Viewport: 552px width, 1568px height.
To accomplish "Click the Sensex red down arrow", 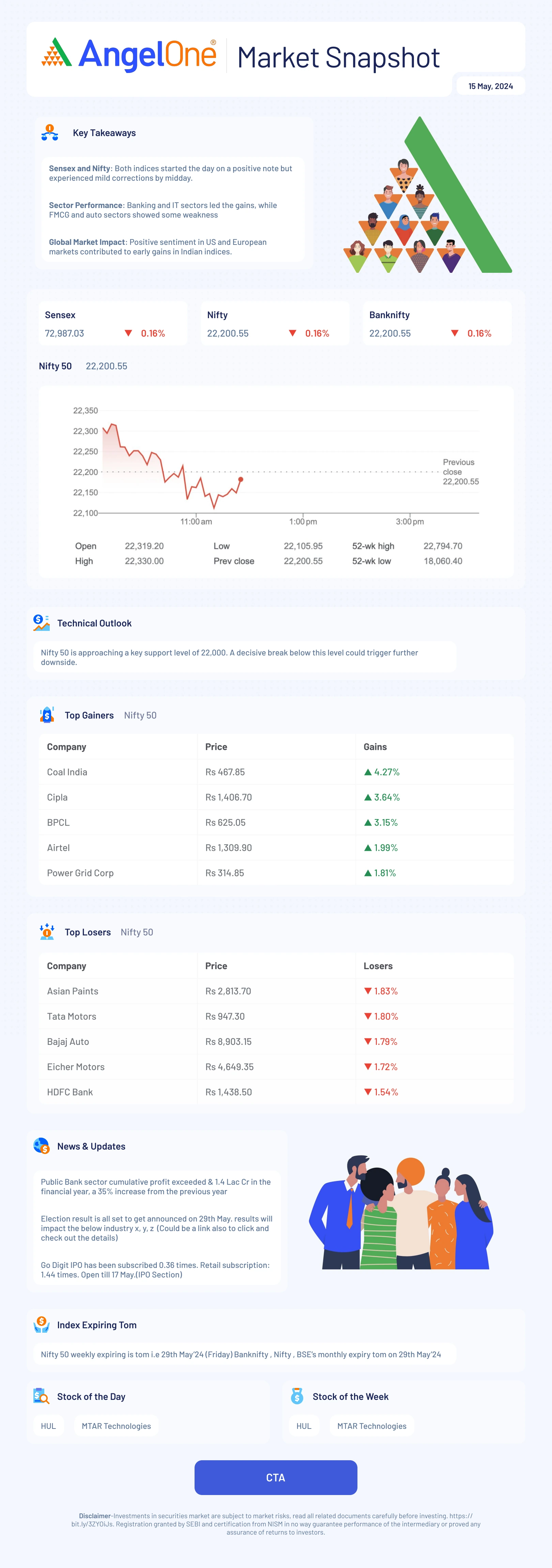I will [128, 333].
